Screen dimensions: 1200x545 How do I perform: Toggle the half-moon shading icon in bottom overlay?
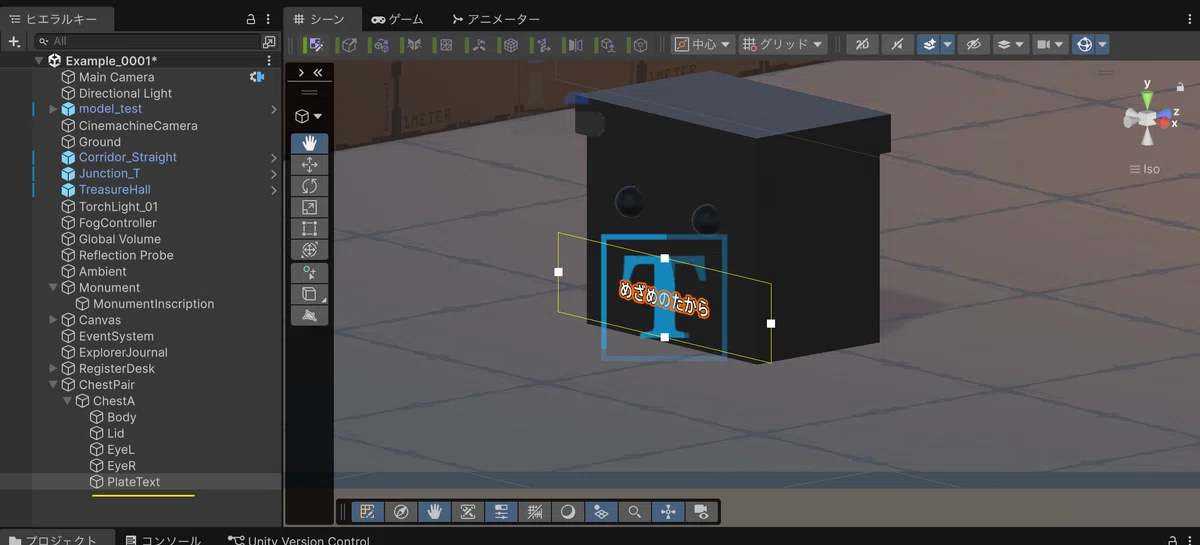567,512
